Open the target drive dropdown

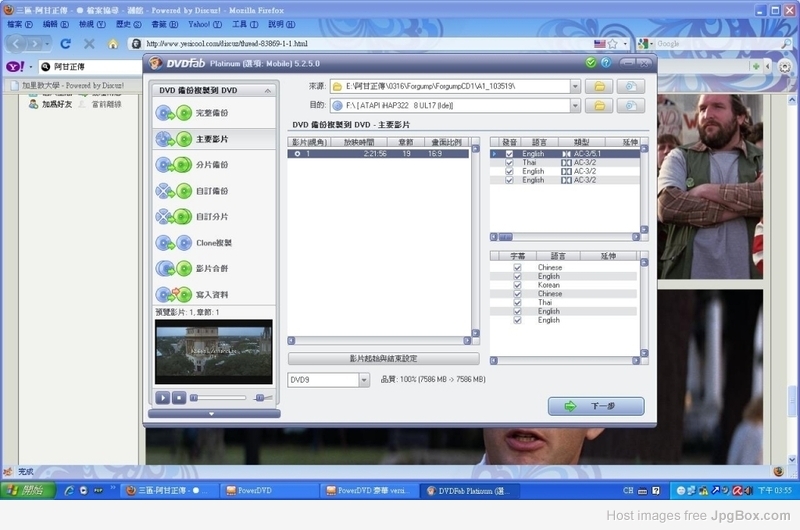tap(575, 105)
